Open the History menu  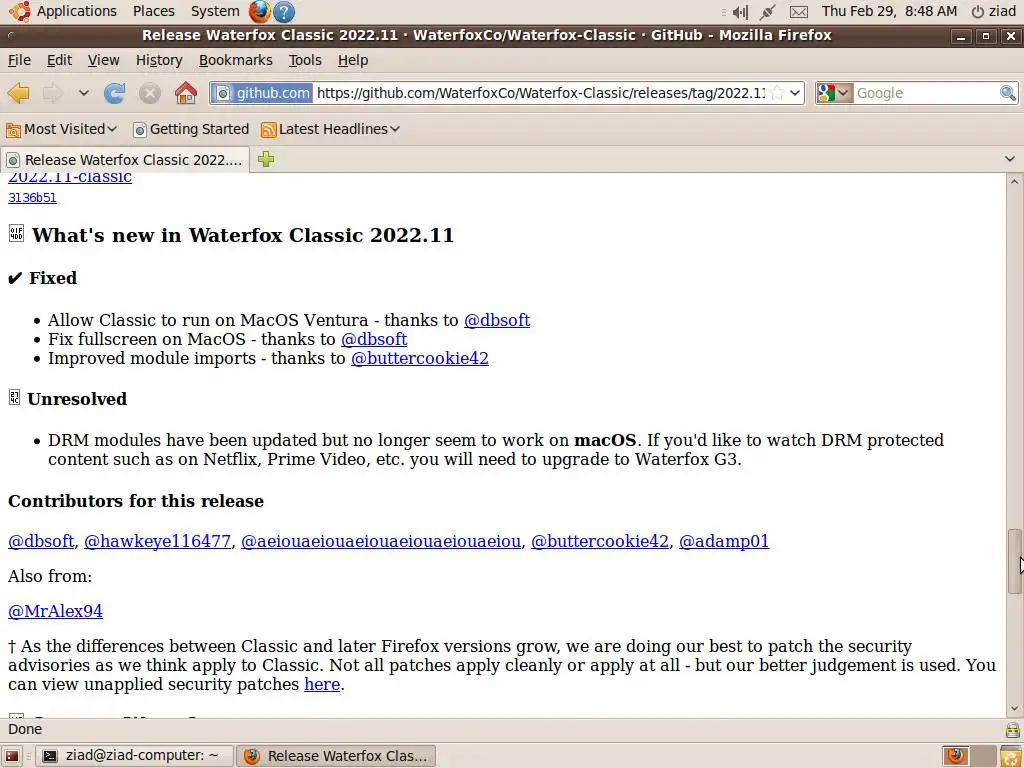tap(159, 60)
